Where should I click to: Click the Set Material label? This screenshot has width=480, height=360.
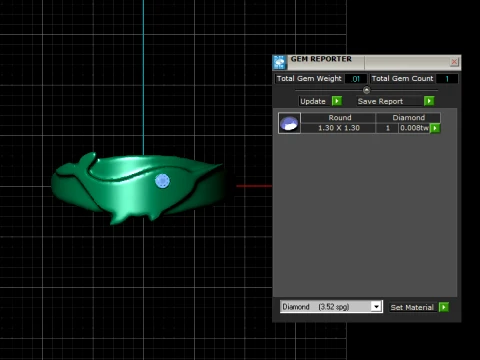pyautogui.click(x=412, y=307)
